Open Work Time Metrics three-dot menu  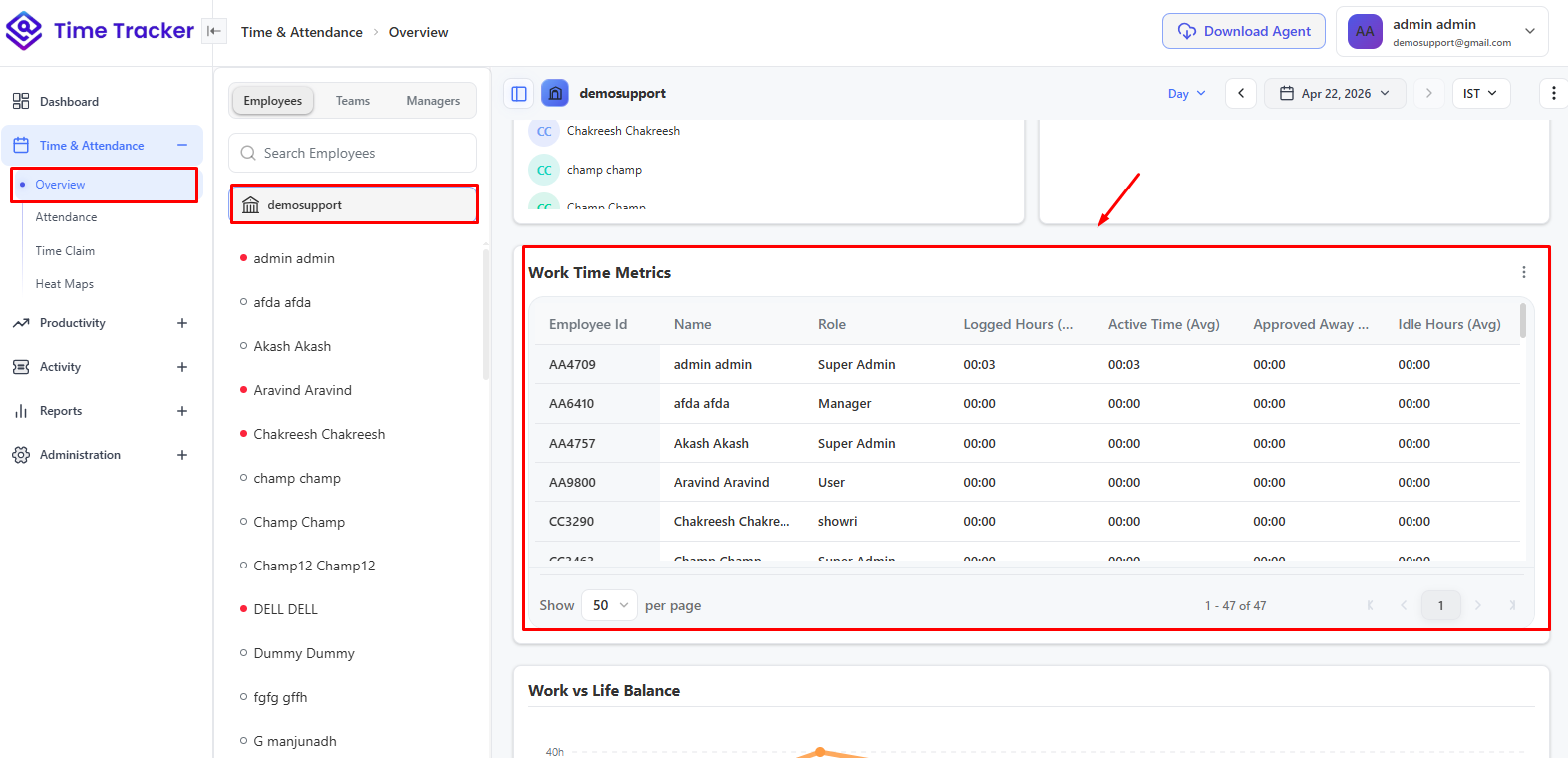pos(1524,272)
